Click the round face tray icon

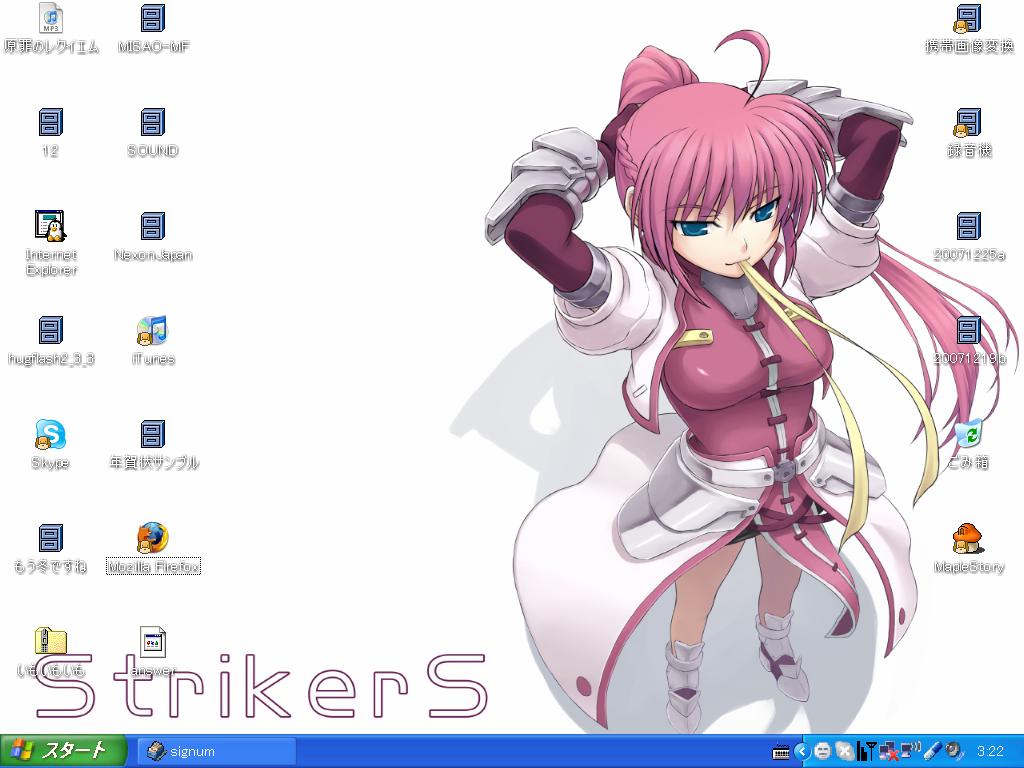pyautogui.click(x=823, y=752)
